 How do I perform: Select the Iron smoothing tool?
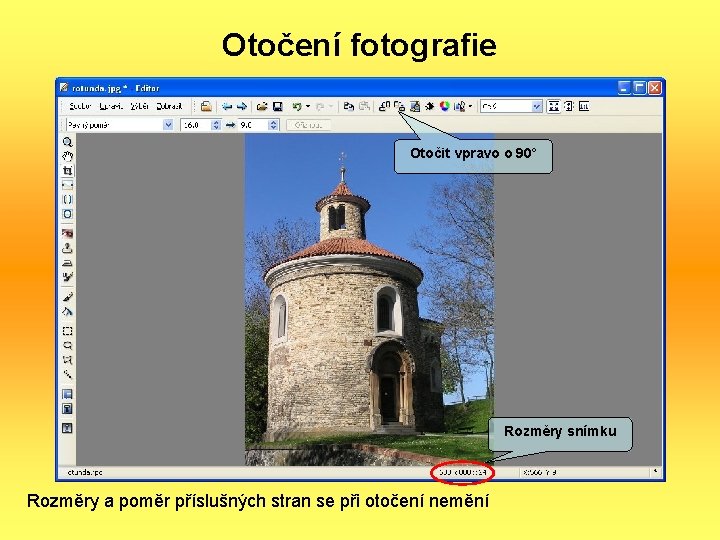pyautogui.click(x=68, y=263)
